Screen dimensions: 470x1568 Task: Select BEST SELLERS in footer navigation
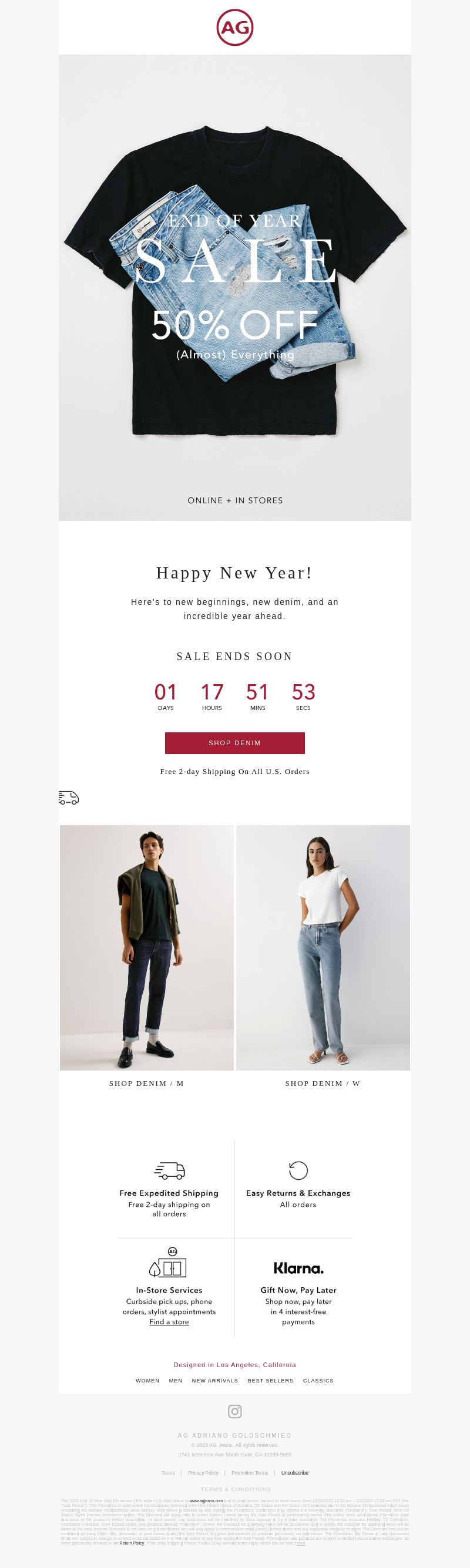(x=270, y=1381)
